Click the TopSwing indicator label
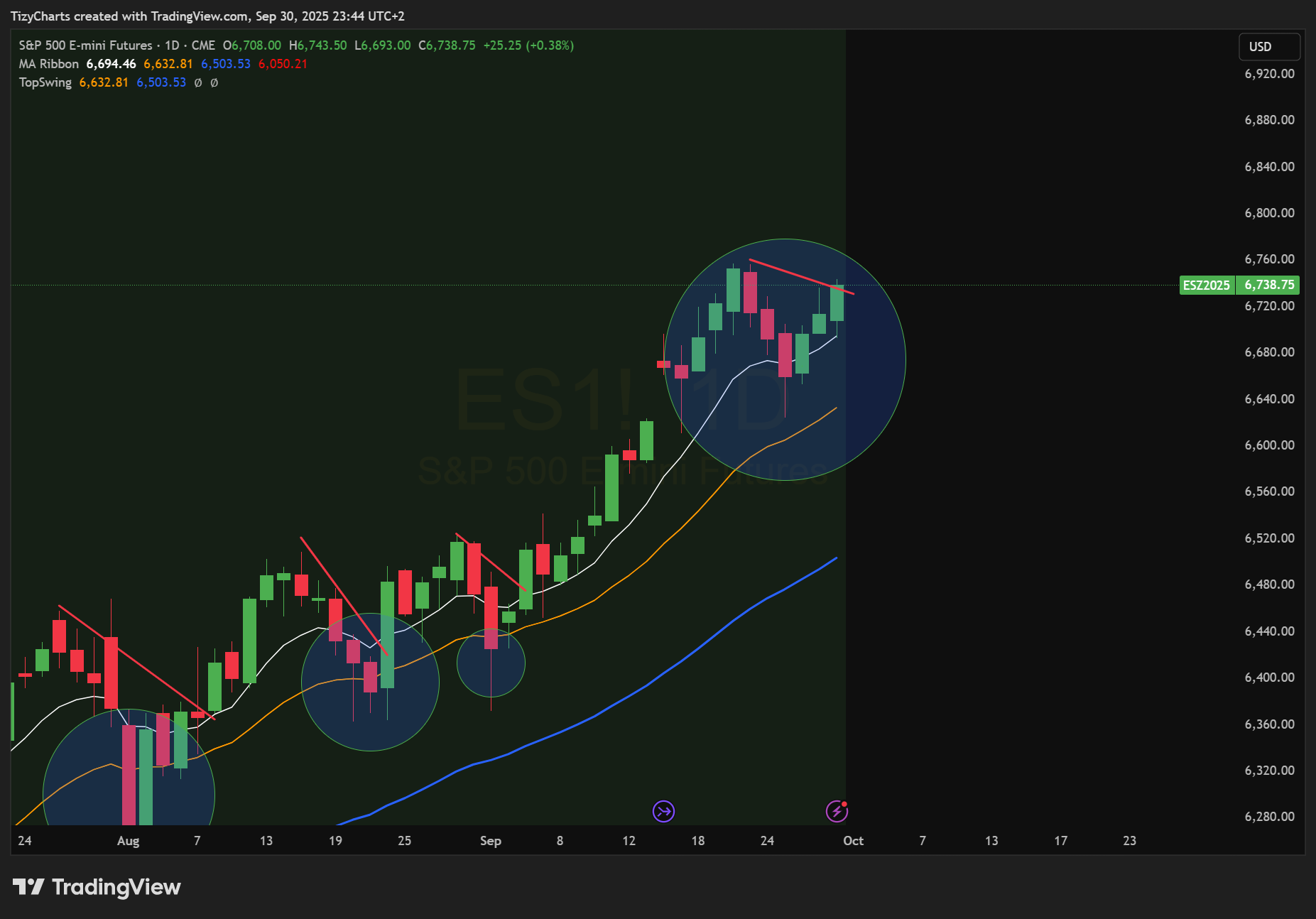The image size is (1316, 919). [x=45, y=82]
